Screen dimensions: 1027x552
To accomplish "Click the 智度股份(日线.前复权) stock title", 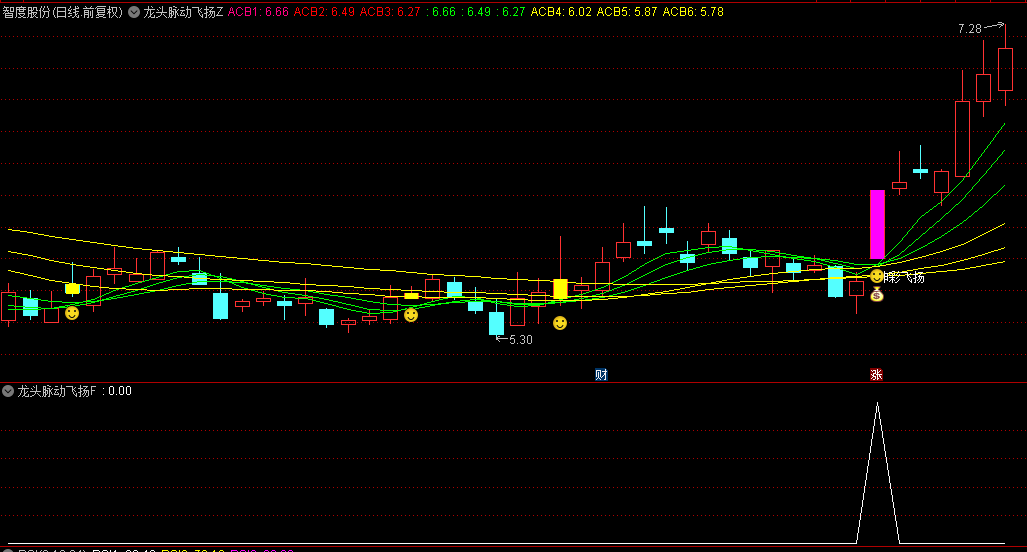I will pyautogui.click(x=63, y=12).
